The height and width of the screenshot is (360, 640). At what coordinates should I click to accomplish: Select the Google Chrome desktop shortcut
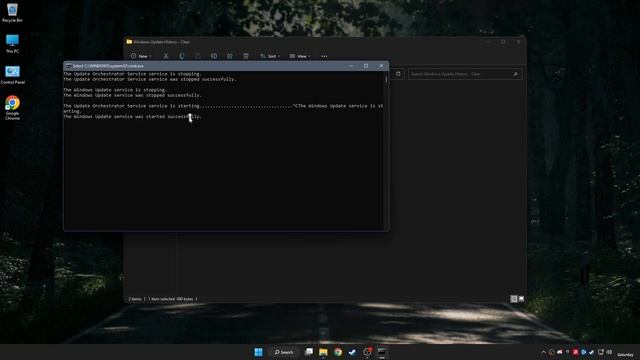tap(12, 107)
